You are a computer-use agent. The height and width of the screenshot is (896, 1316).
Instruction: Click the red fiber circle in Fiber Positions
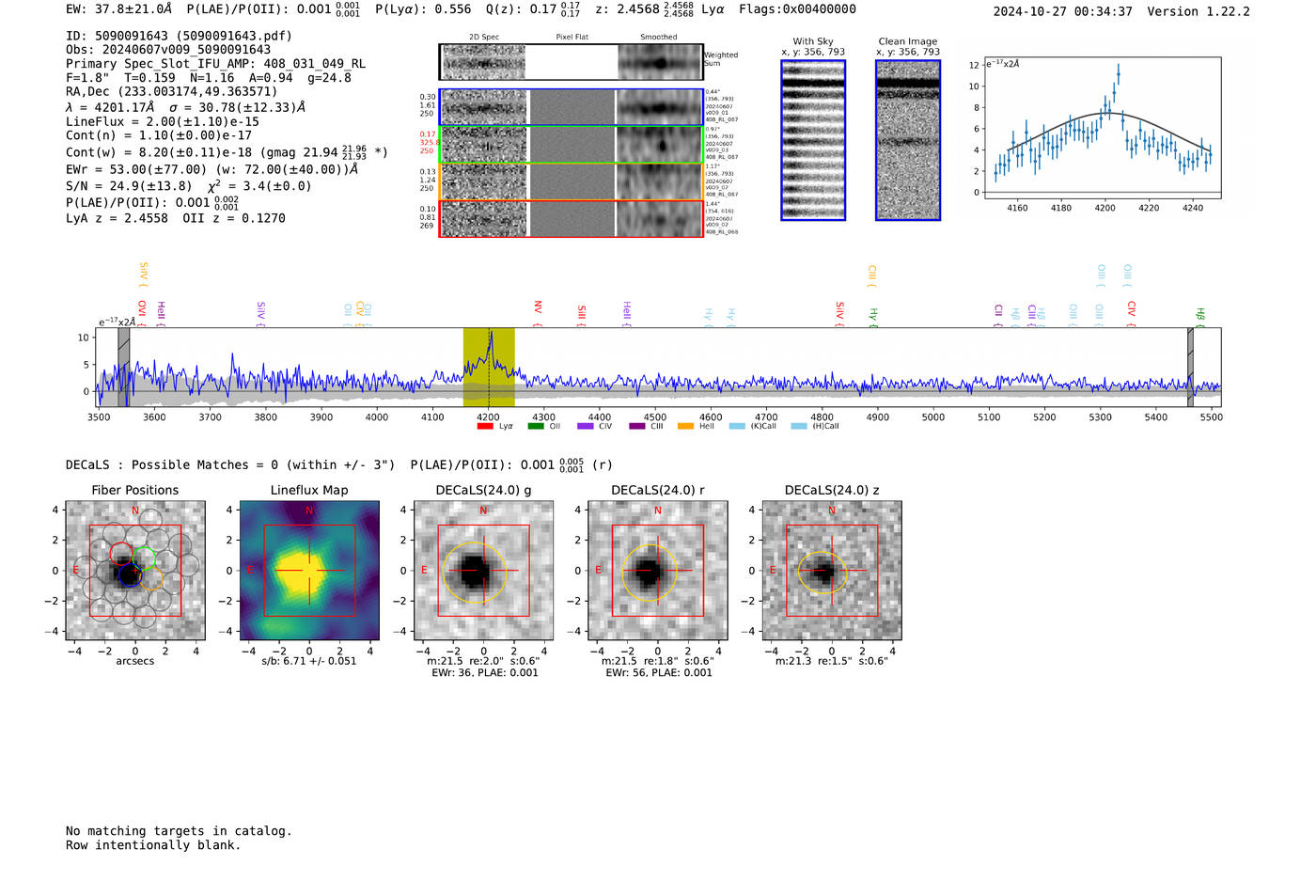pyautogui.click(x=120, y=554)
